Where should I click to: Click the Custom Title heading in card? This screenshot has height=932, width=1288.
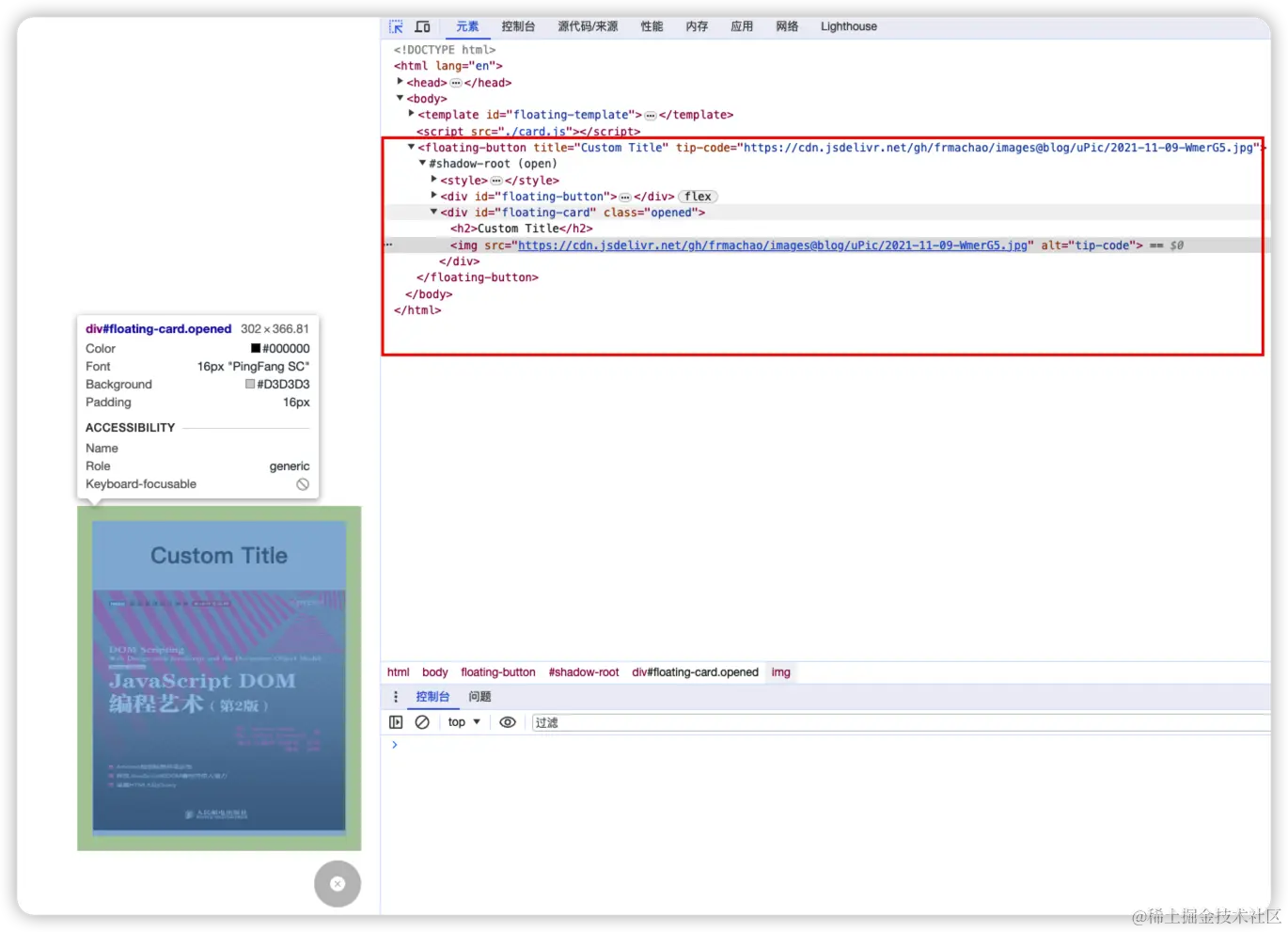coord(219,556)
